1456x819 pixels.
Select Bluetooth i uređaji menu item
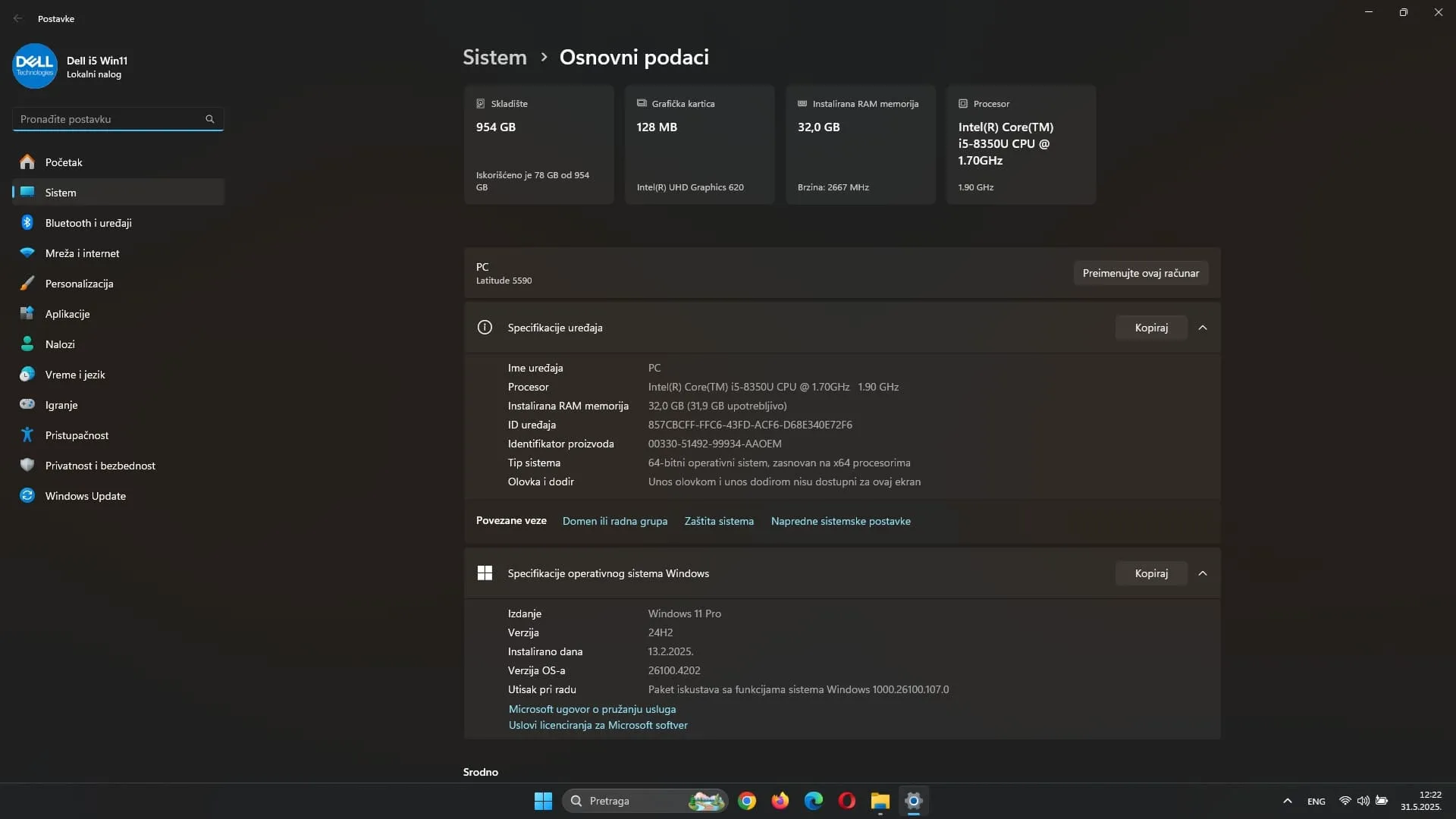click(x=118, y=223)
